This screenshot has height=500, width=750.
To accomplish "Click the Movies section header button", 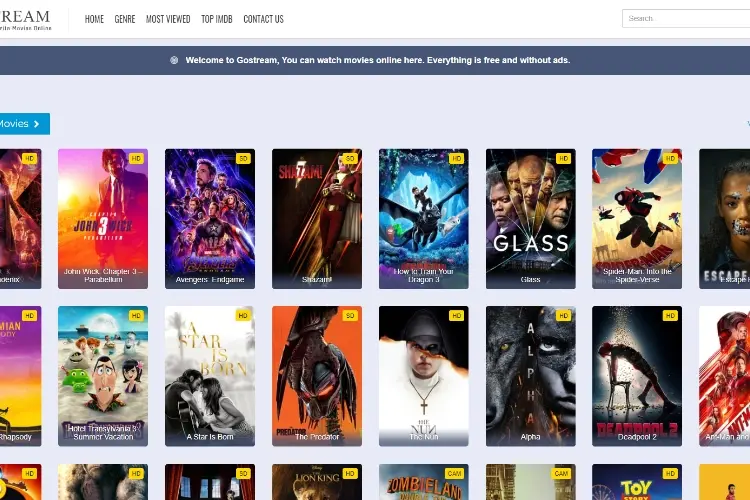I will (25, 124).
